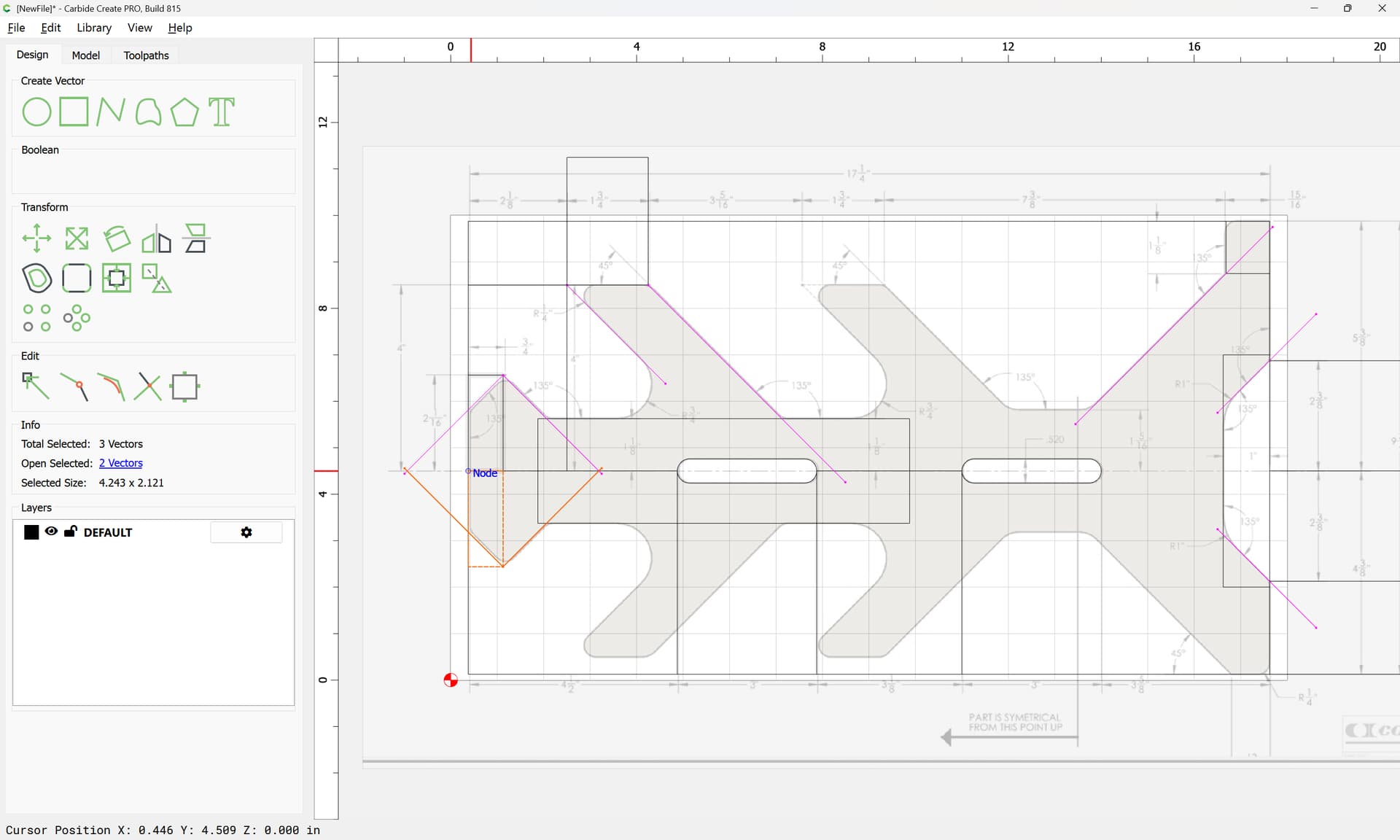Open the Offset Vector tool
Viewport: 1400px width, 840px height.
[x=36, y=278]
